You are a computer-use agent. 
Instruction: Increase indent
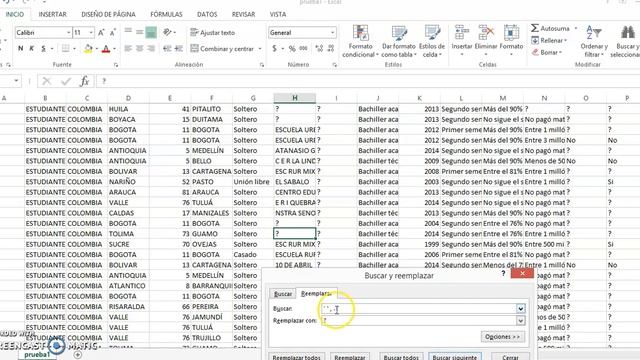(179, 49)
